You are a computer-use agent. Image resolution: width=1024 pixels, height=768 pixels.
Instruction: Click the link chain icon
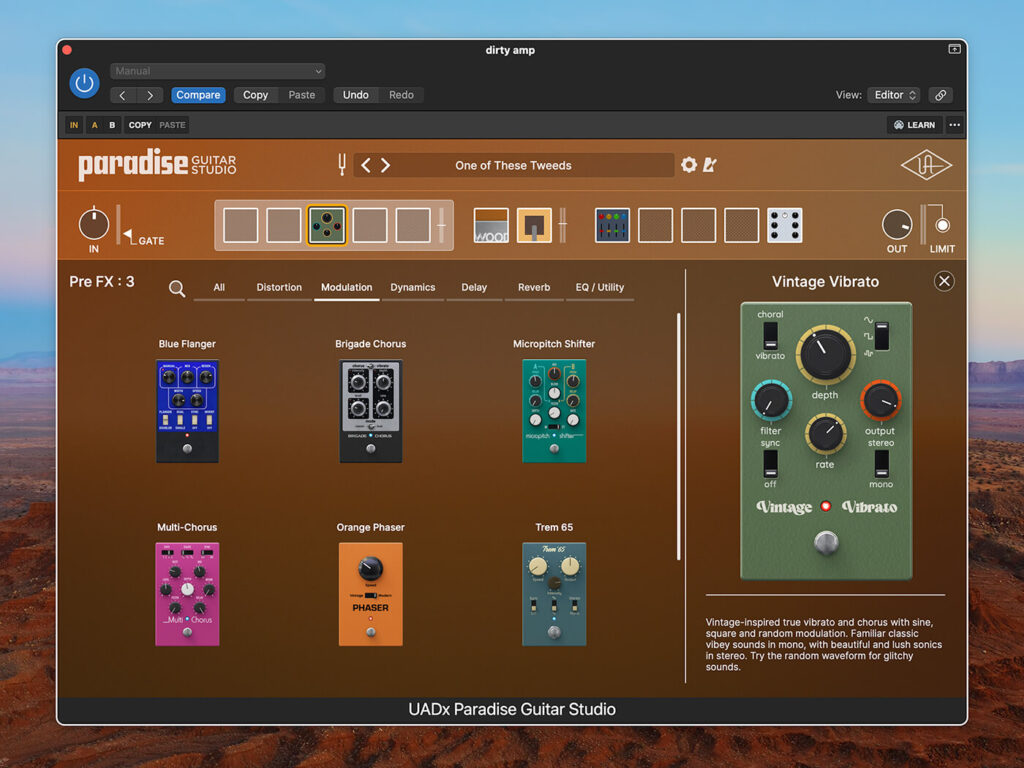[940, 95]
